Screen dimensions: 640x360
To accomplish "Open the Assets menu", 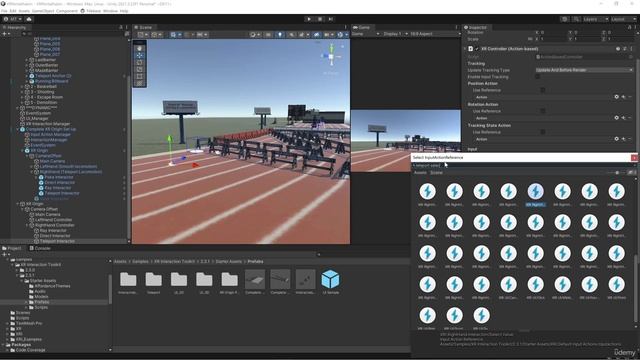I will point(24,11).
